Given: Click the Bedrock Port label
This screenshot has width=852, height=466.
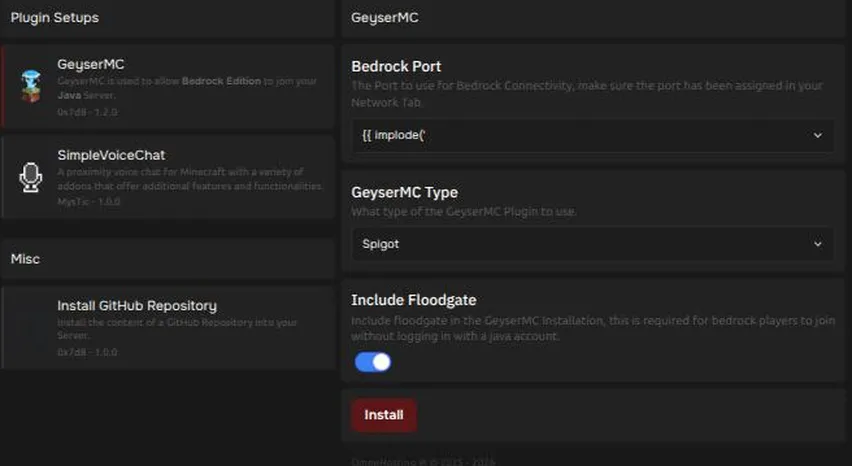Looking at the screenshot, I should coord(396,66).
